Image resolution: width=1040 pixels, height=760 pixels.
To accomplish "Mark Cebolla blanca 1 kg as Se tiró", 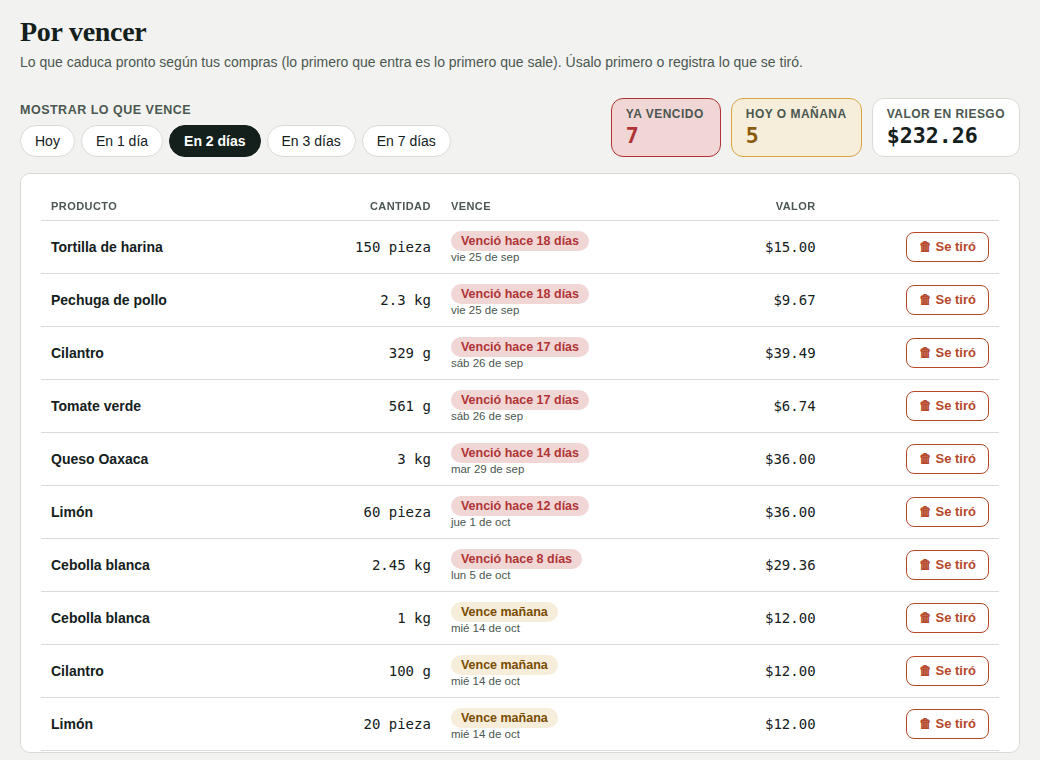I will click(x=947, y=618).
